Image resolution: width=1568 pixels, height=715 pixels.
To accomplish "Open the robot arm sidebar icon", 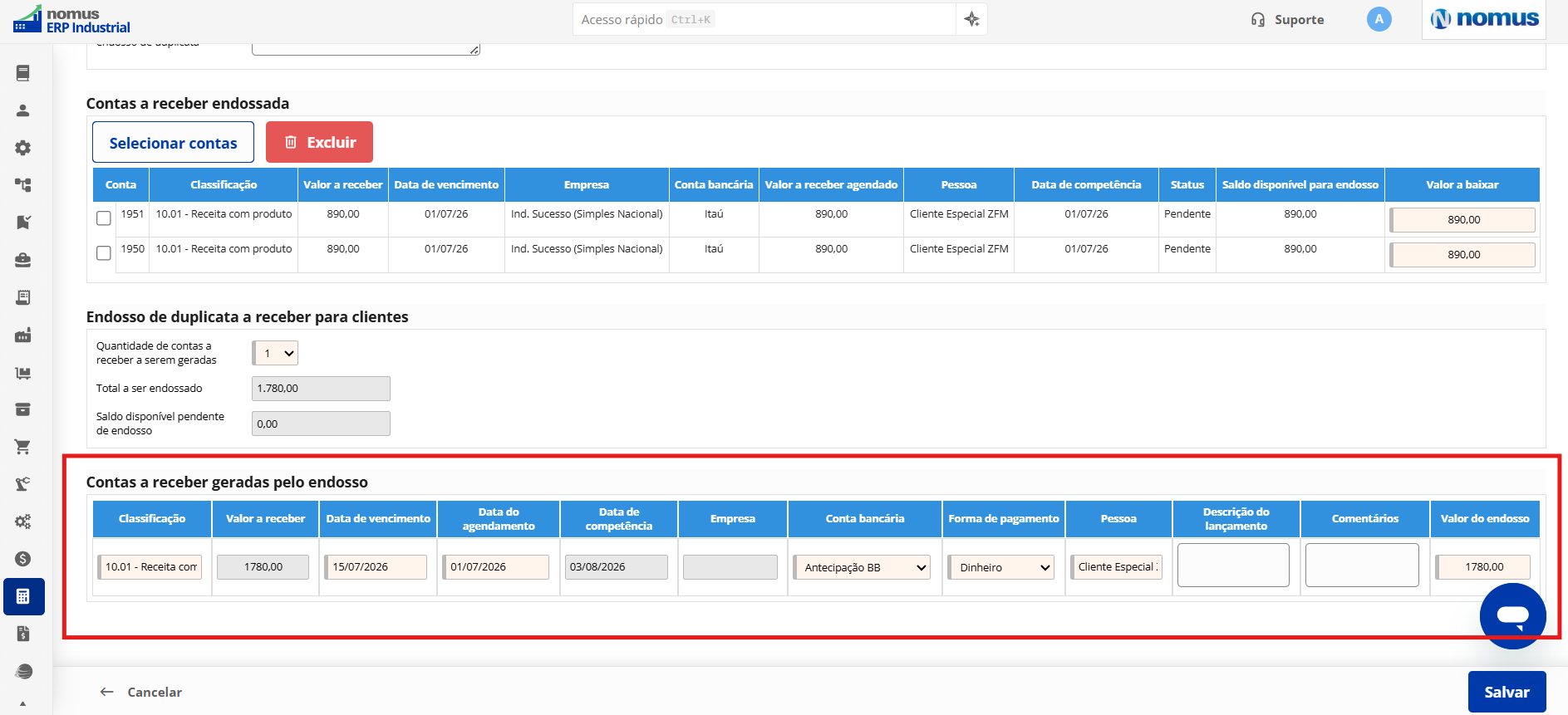I will (23, 484).
